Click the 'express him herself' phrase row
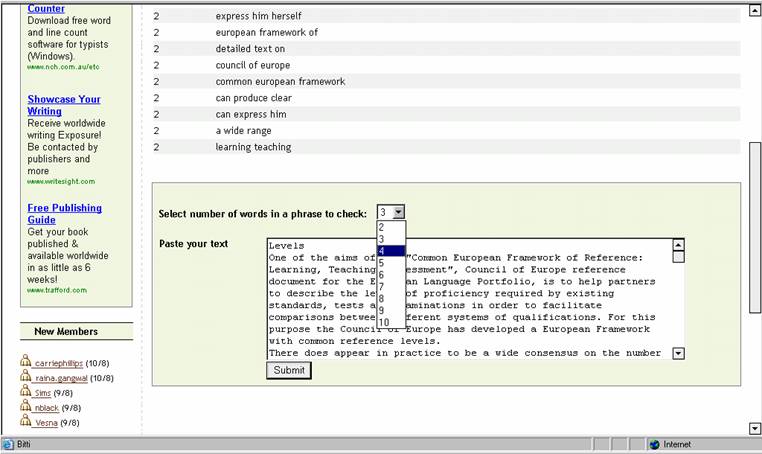Viewport: 762px width, 454px height. click(x=446, y=16)
